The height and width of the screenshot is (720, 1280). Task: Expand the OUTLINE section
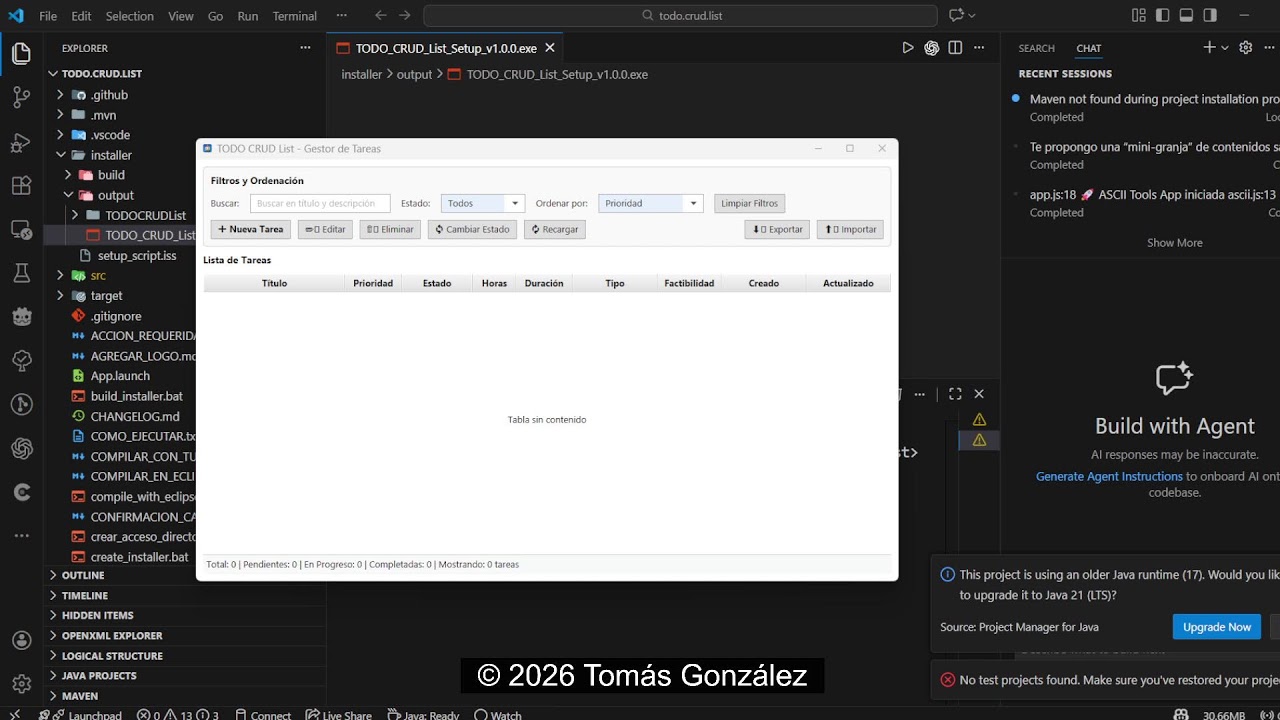coord(83,575)
